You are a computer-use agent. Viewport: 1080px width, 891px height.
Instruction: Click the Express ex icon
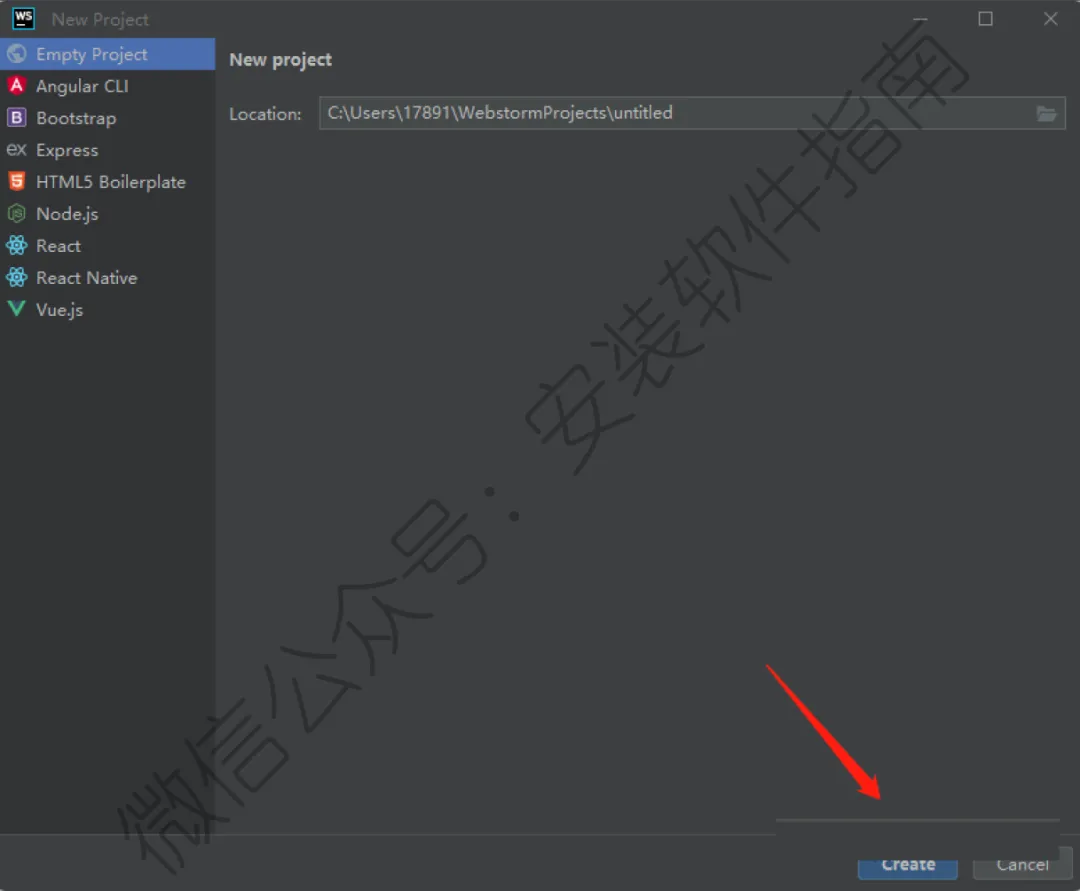17,149
